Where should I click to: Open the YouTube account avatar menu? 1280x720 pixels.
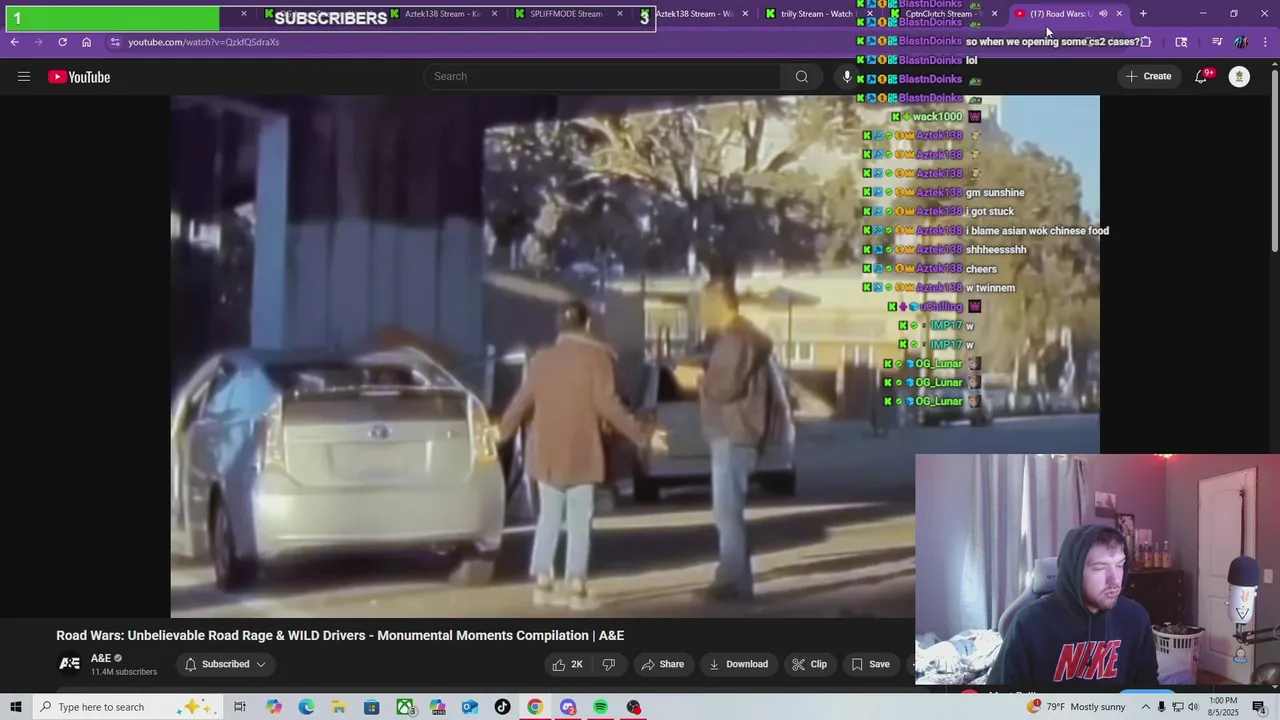(x=1239, y=77)
